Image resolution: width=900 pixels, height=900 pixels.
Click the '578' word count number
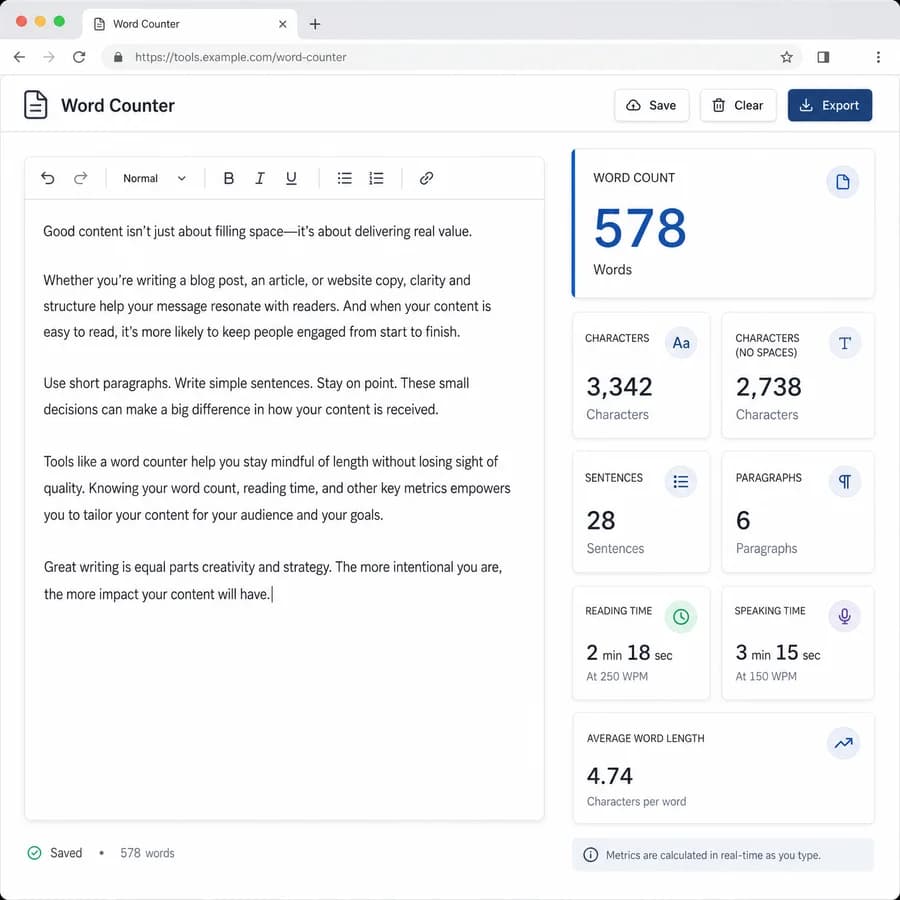639,228
